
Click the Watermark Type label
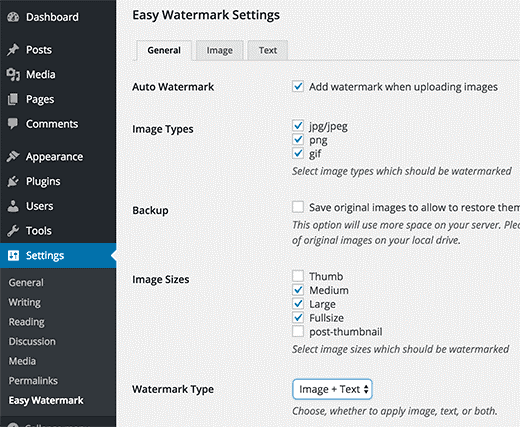(173, 389)
